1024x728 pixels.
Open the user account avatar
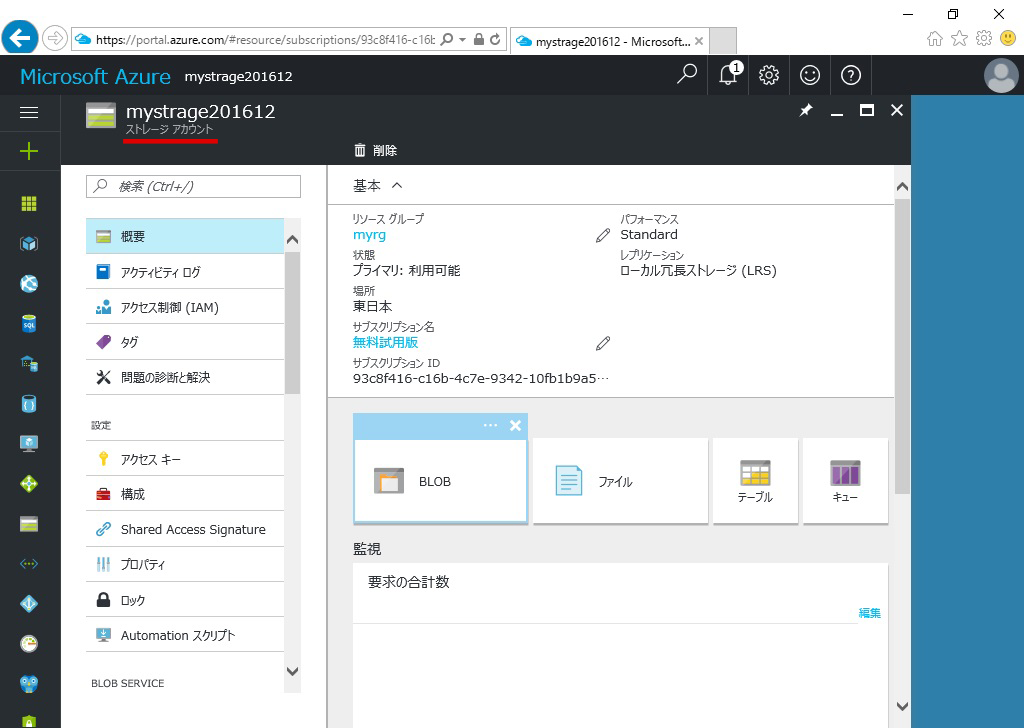(1001, 75)
